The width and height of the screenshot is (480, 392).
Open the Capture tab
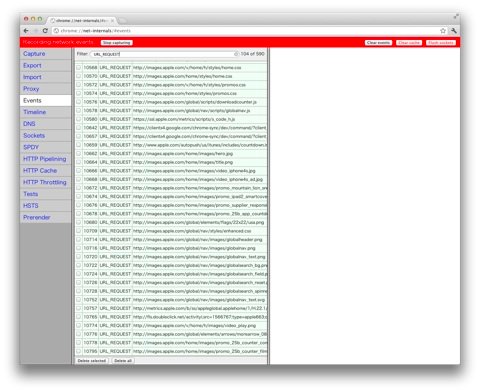point(45,54)
